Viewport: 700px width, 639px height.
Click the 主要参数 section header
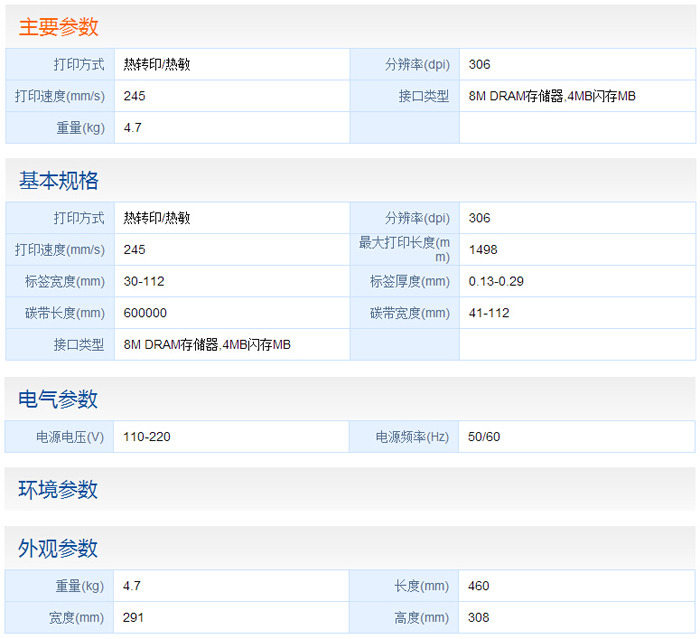click(x=59, y=27)
